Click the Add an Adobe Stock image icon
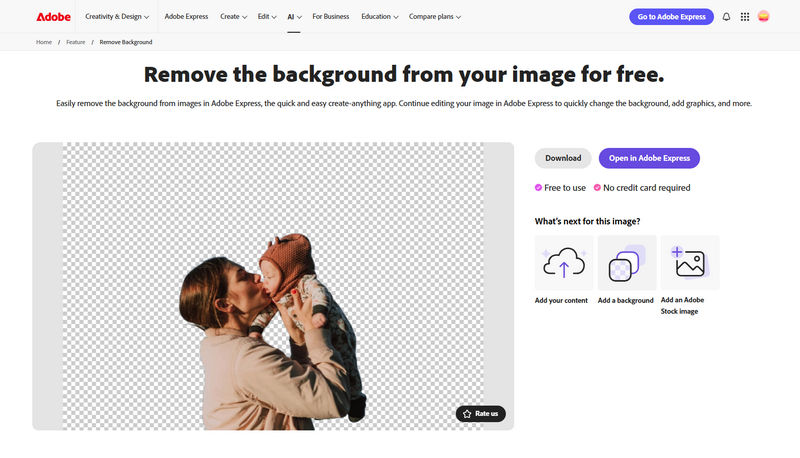 pos(690,263)
